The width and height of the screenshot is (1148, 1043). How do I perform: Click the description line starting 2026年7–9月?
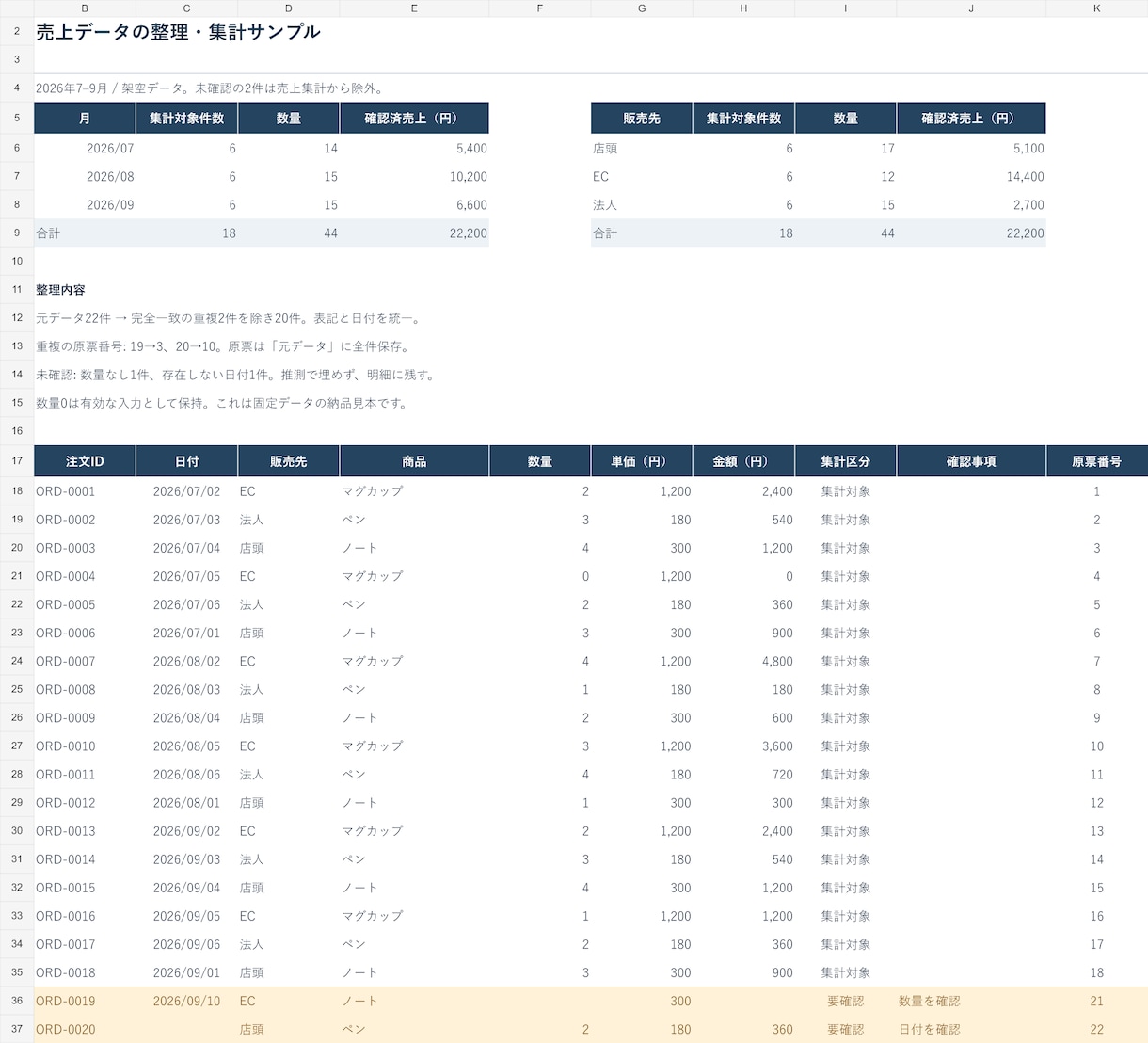pyautogui.click(x=211, y=88)
